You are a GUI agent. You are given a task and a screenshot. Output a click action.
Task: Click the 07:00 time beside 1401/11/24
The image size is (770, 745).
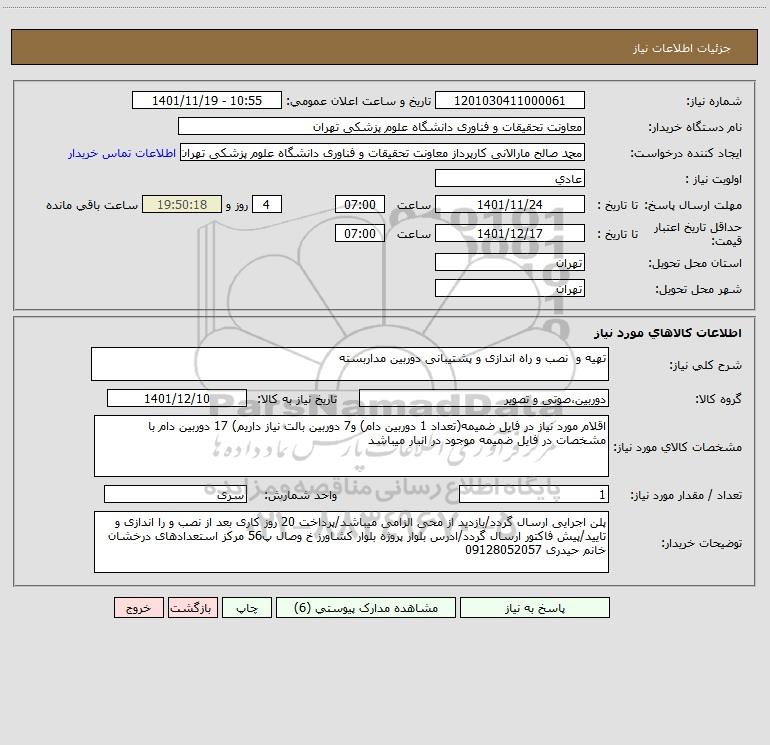359,204
